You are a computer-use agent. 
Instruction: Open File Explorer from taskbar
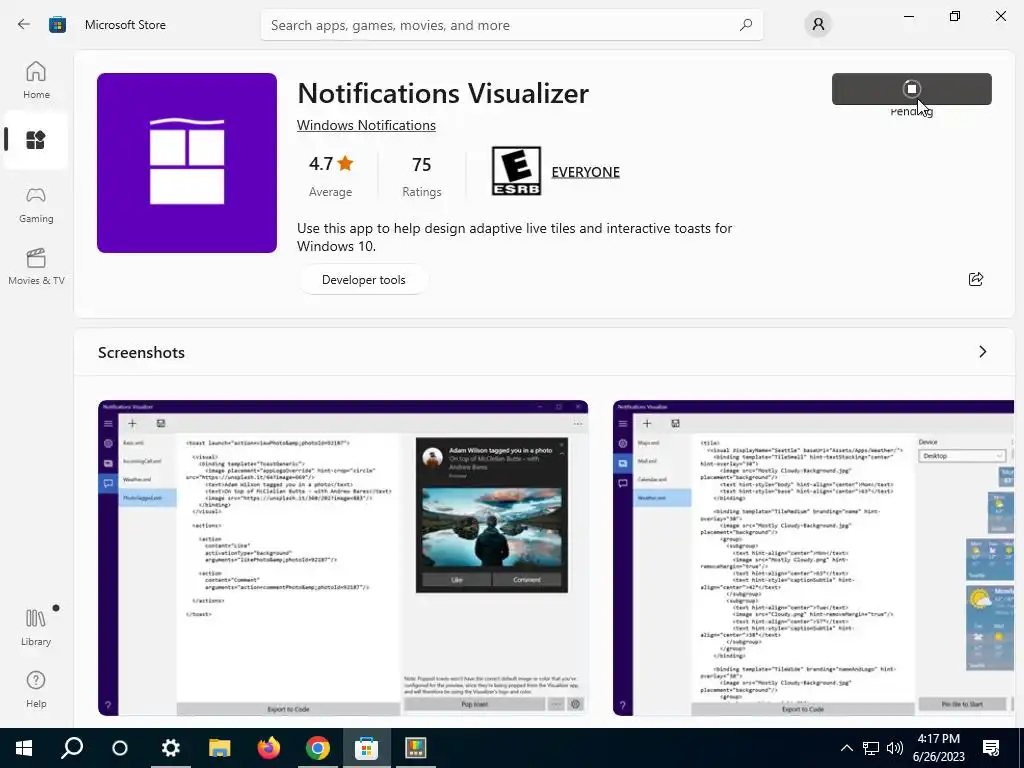[219, 748]
